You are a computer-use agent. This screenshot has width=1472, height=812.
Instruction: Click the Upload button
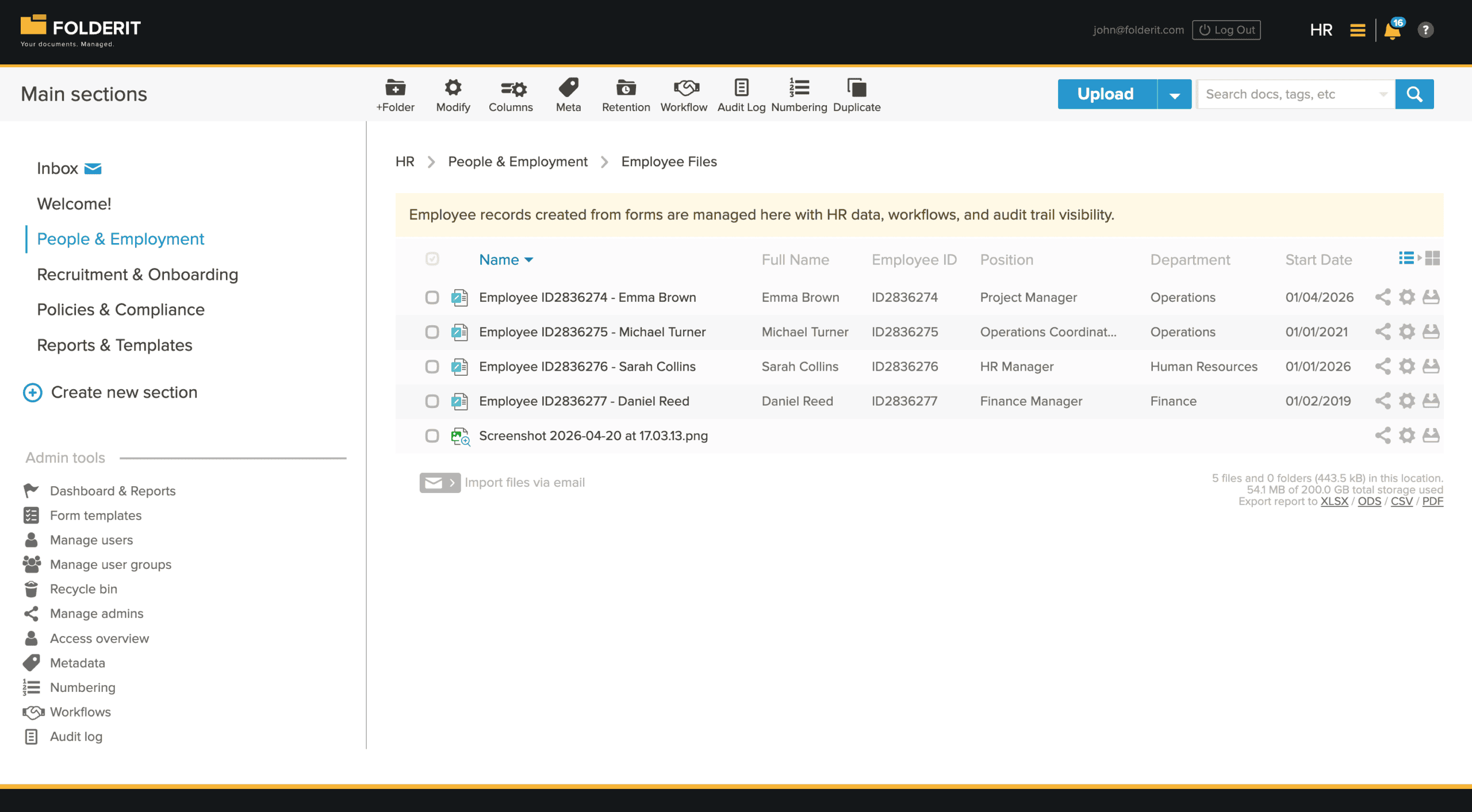[x=1107, y=94]
